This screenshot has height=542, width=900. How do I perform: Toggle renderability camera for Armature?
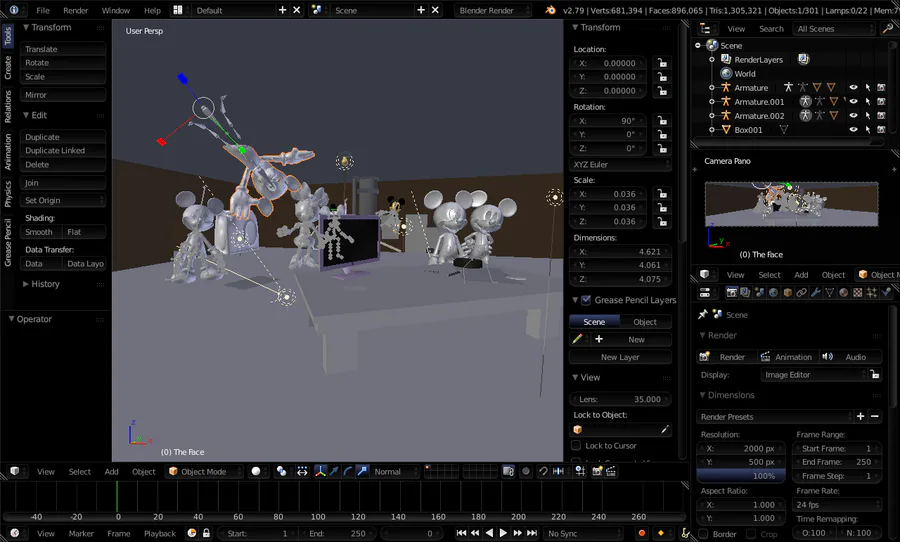coord(882,87)
